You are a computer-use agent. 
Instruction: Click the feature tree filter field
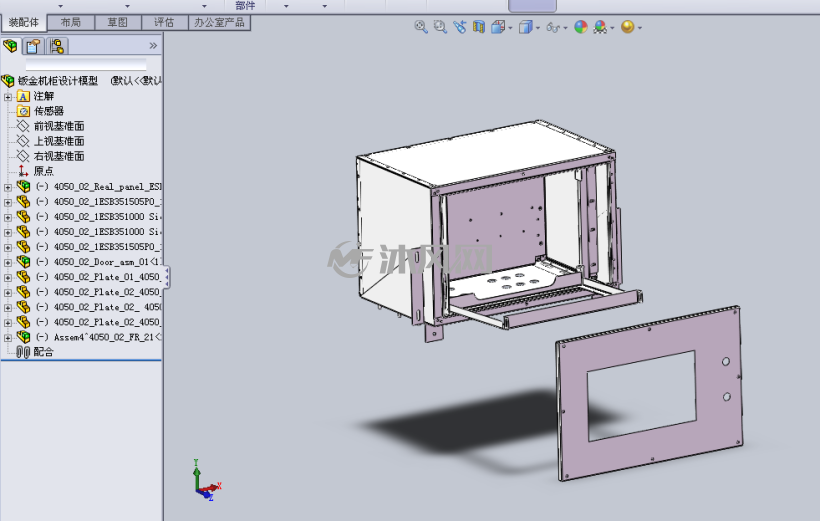86,65
